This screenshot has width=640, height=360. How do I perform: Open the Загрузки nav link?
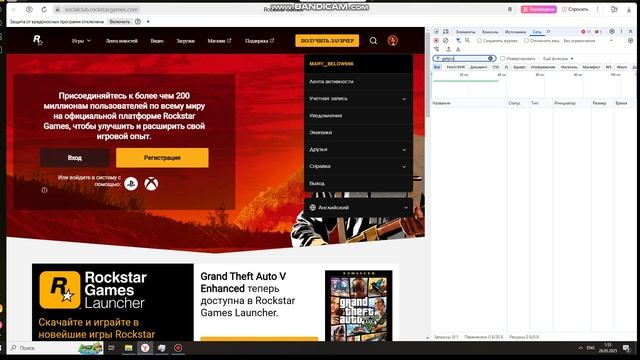[185, 40]
